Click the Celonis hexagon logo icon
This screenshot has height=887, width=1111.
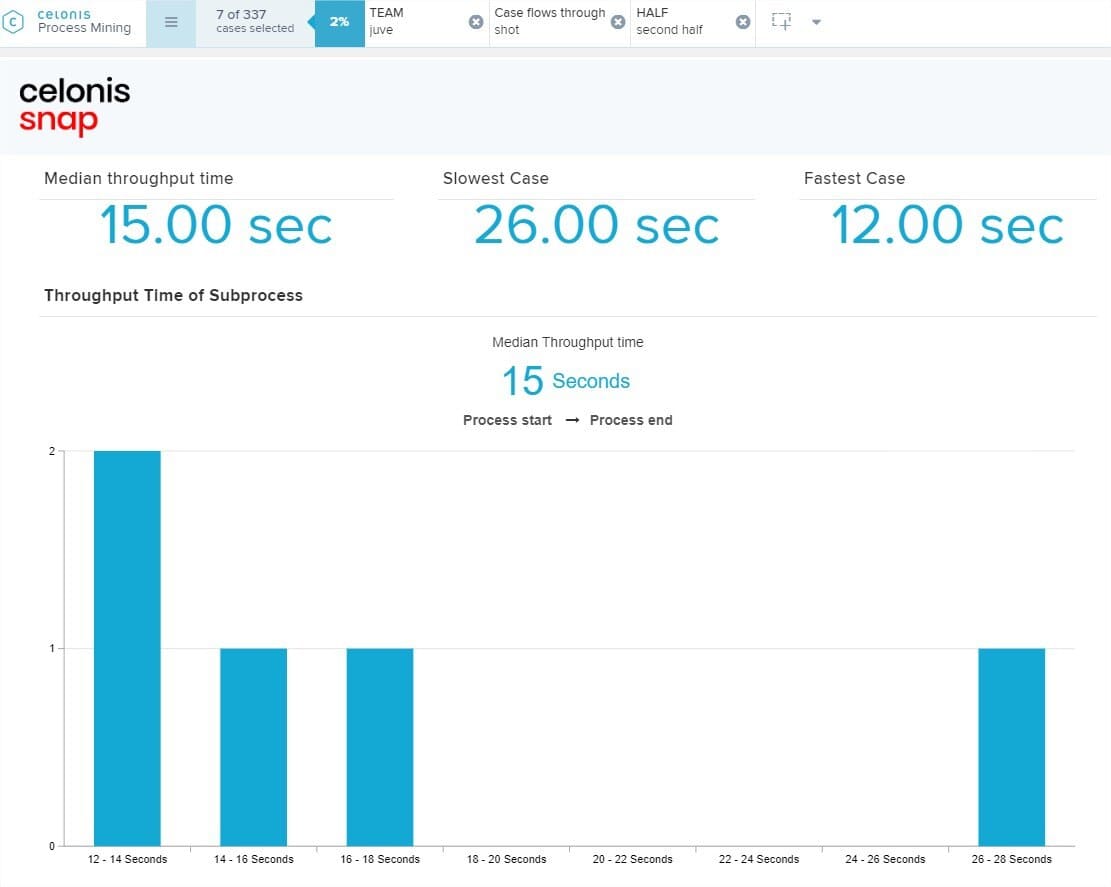click(15, 22)
